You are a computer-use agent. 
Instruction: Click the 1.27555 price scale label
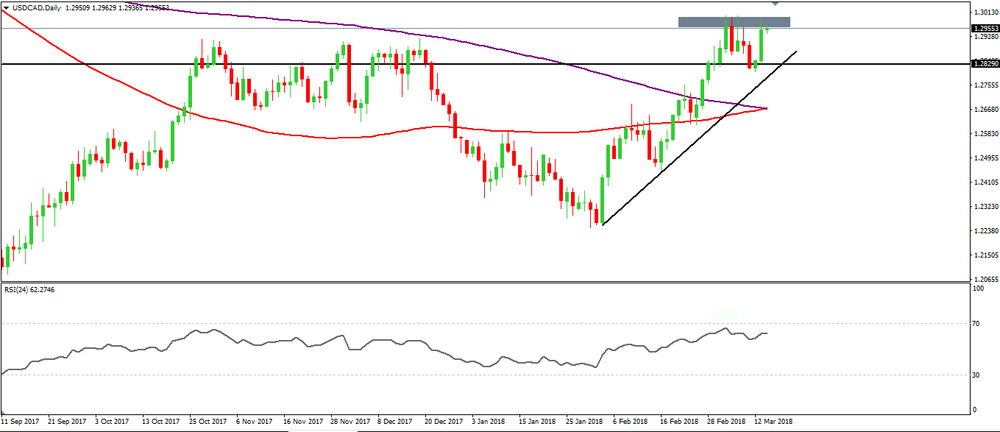pos(985,85)
